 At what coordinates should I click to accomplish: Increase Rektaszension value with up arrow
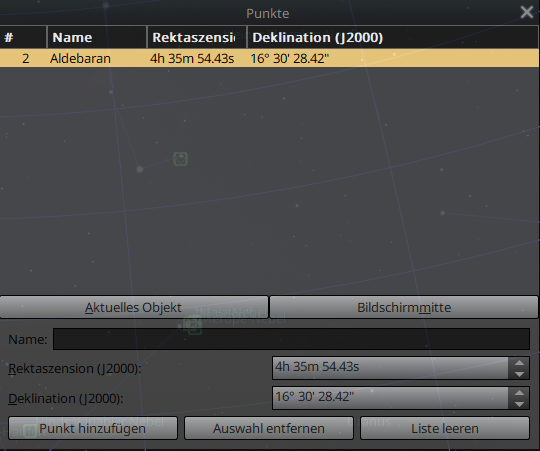click(x=519, y=363)
